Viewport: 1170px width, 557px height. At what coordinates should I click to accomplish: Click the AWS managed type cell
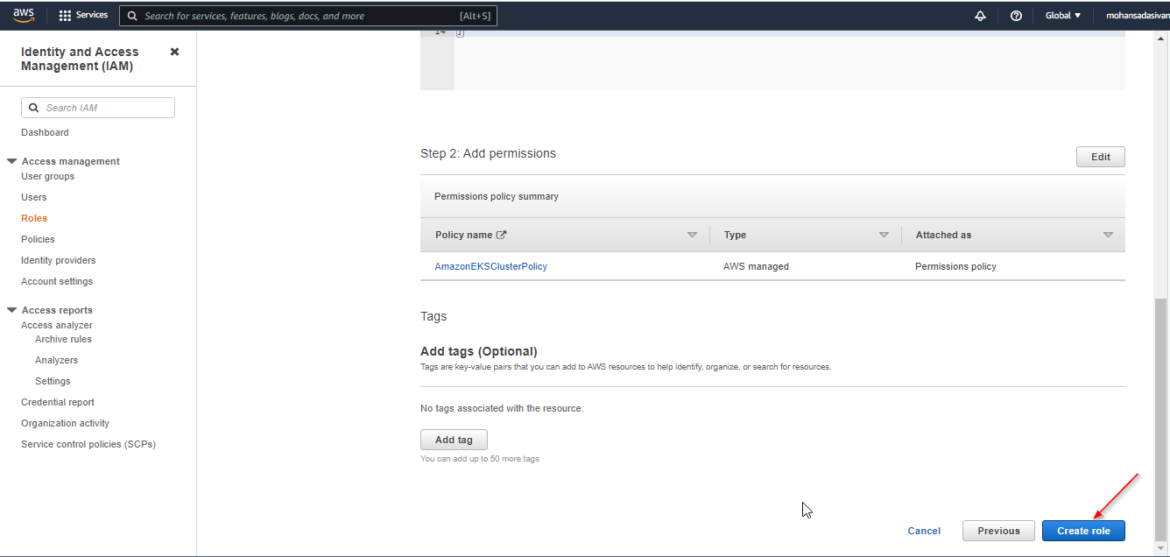756,267
